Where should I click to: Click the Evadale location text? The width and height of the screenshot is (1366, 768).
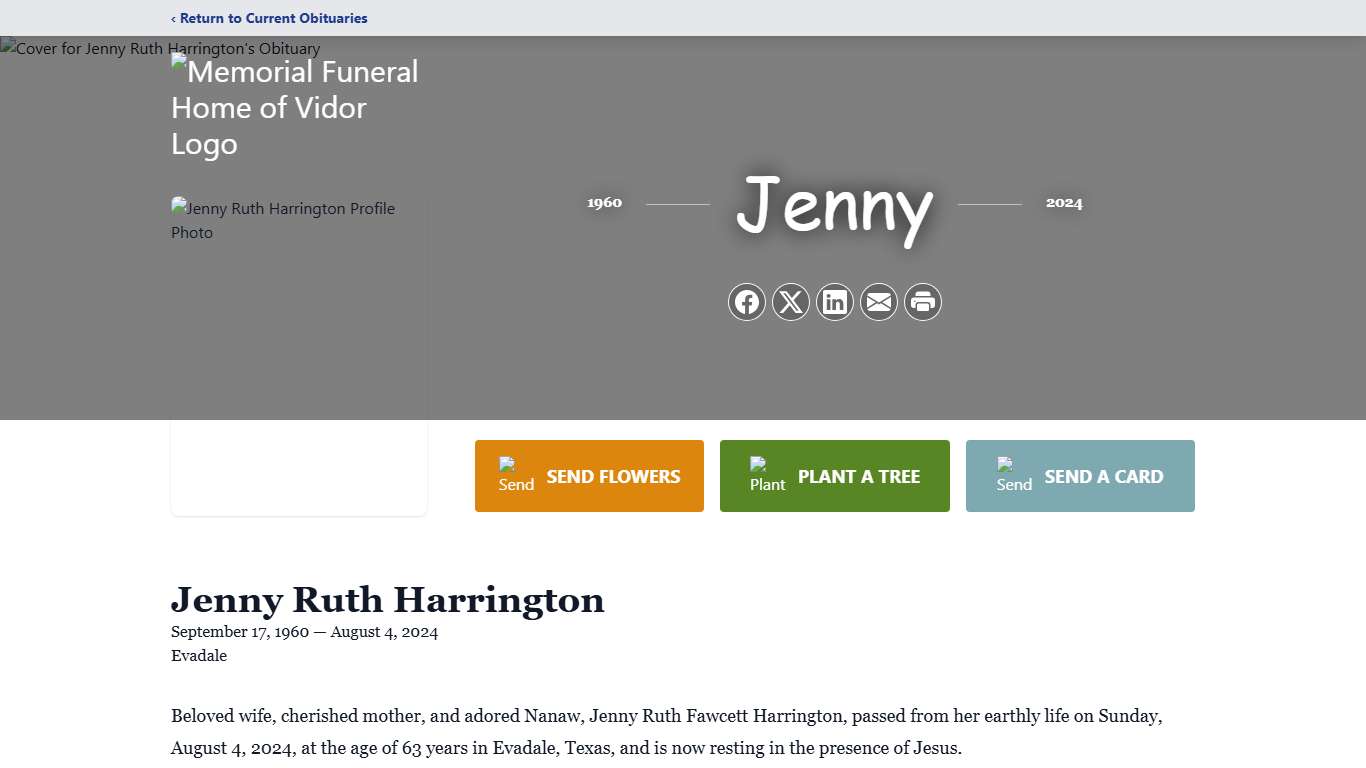[x=198, y=656]
